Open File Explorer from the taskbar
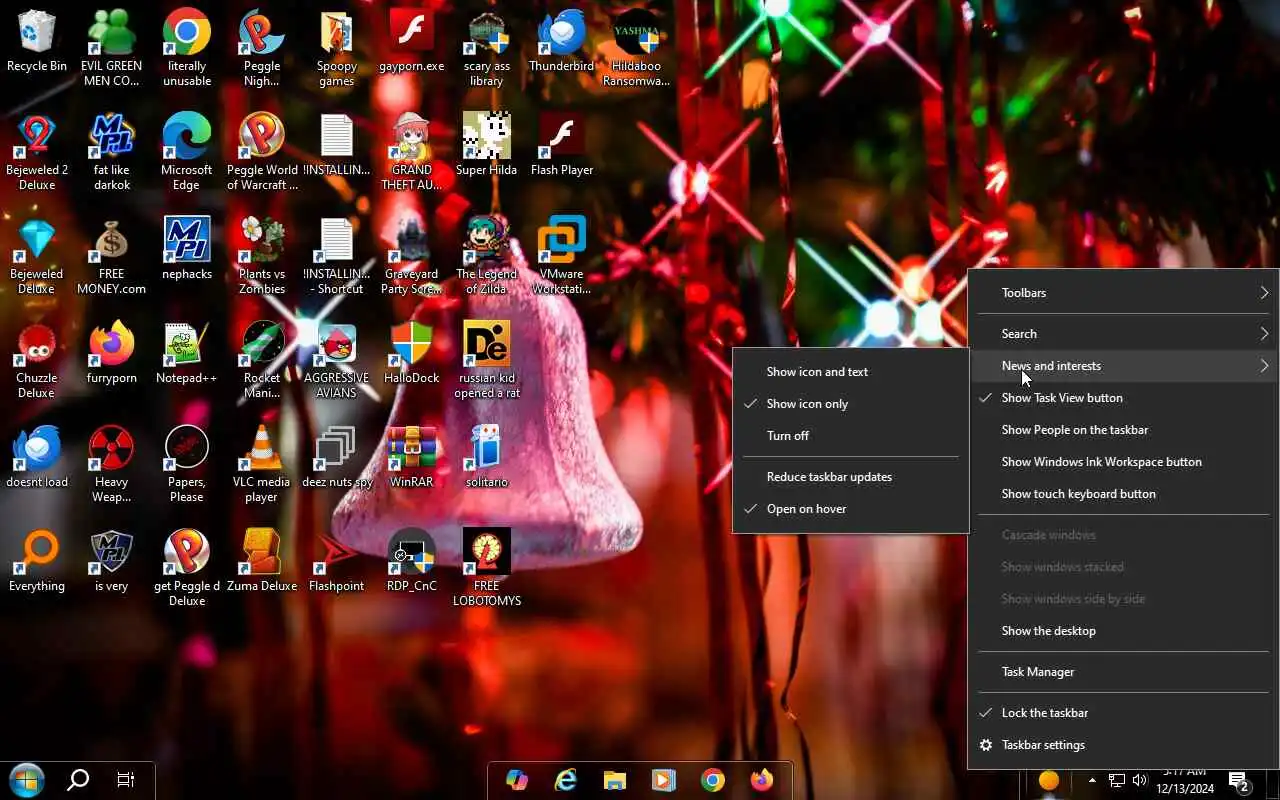Screen dimensions: 1280x800 point(615,780)
